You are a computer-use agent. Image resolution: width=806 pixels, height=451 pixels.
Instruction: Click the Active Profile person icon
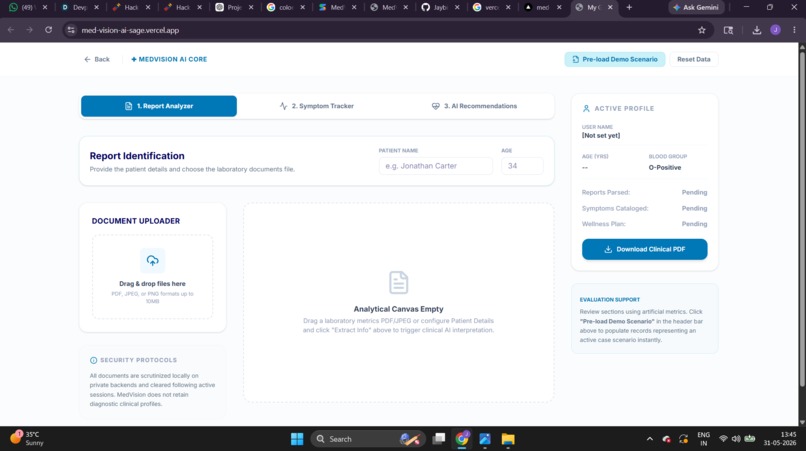pyautogui.click(x=586, y=109)
